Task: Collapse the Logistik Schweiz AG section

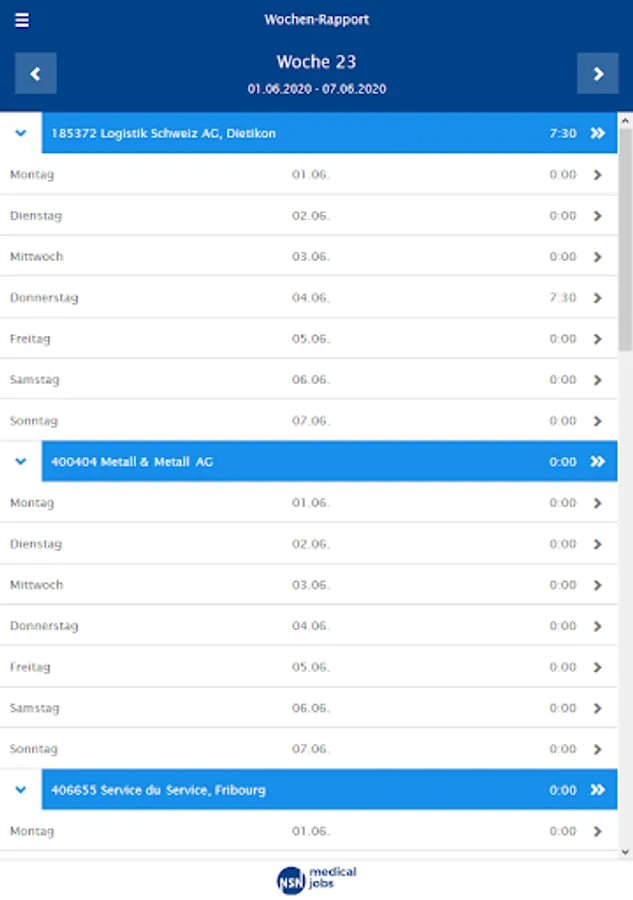Action: tap(21, 133)
